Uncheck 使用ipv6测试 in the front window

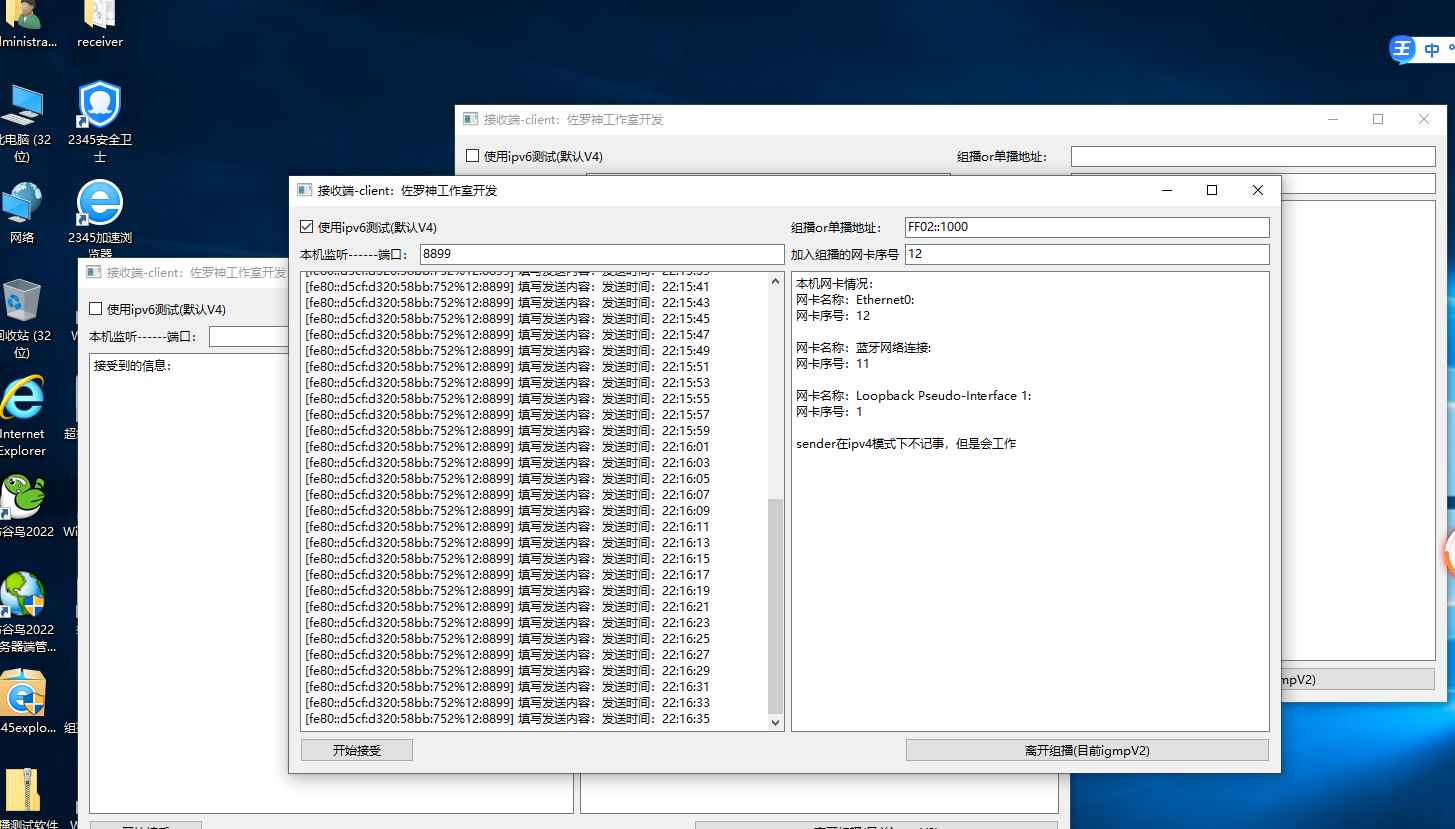coord(307,227)
